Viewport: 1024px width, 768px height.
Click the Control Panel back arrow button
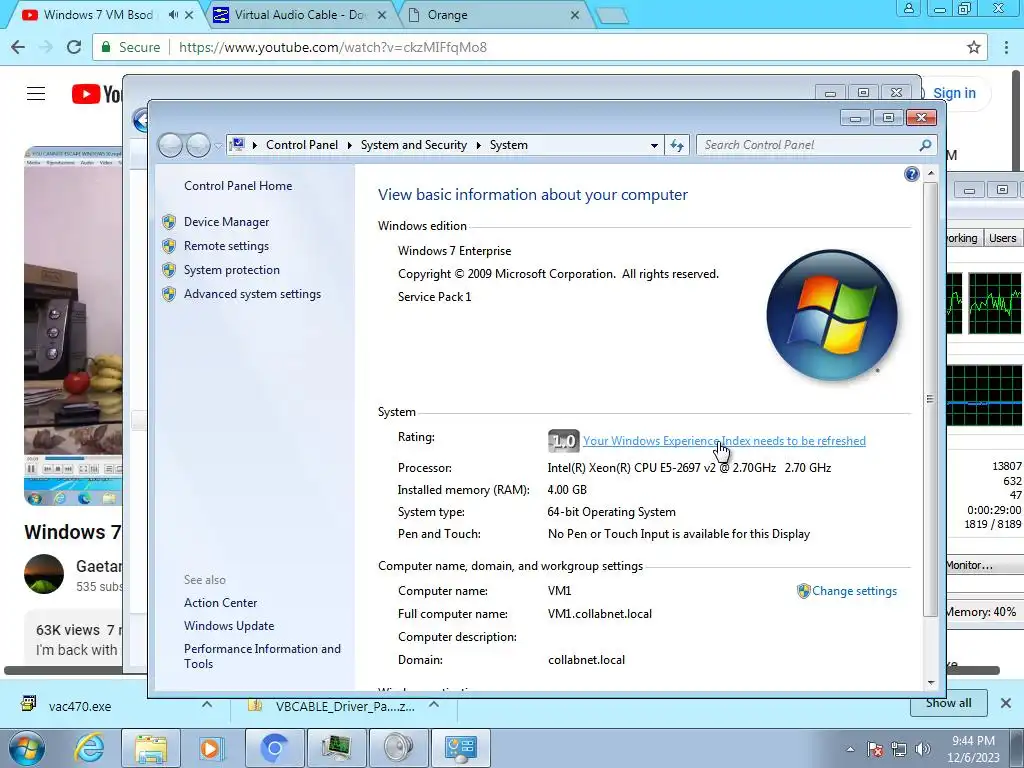click(170, 145)
